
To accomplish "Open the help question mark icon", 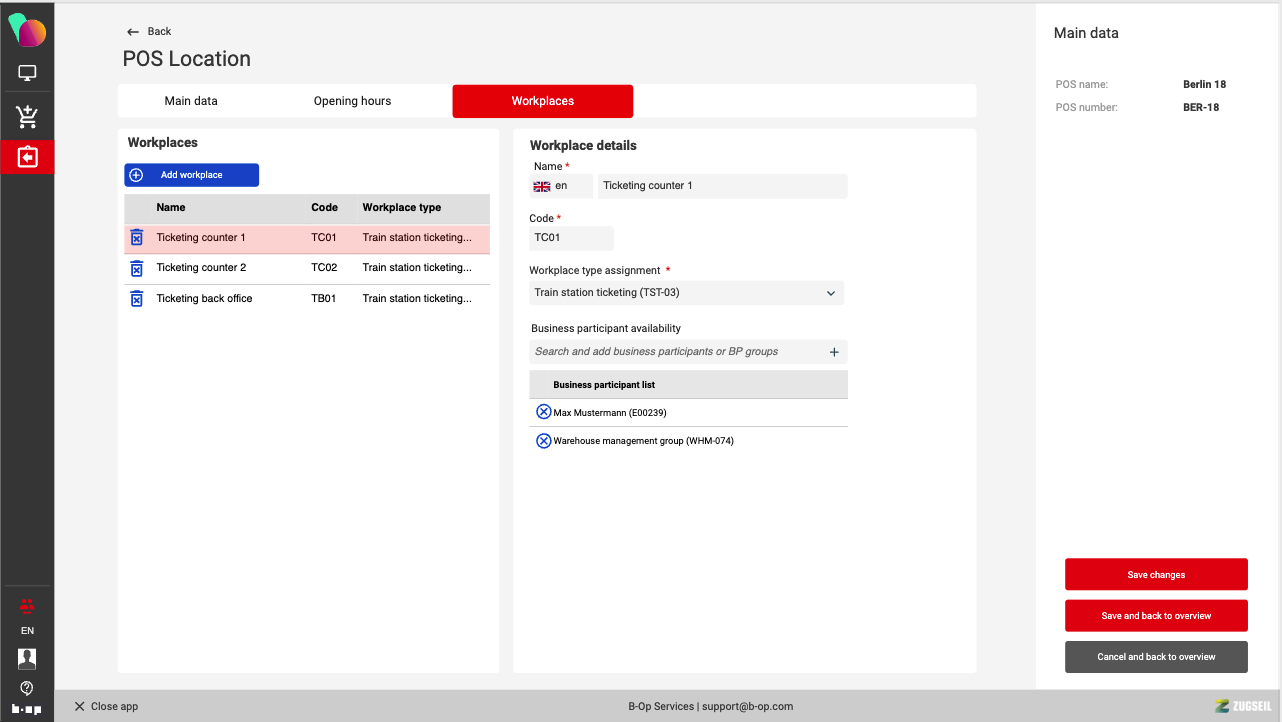I will point(27,688).
